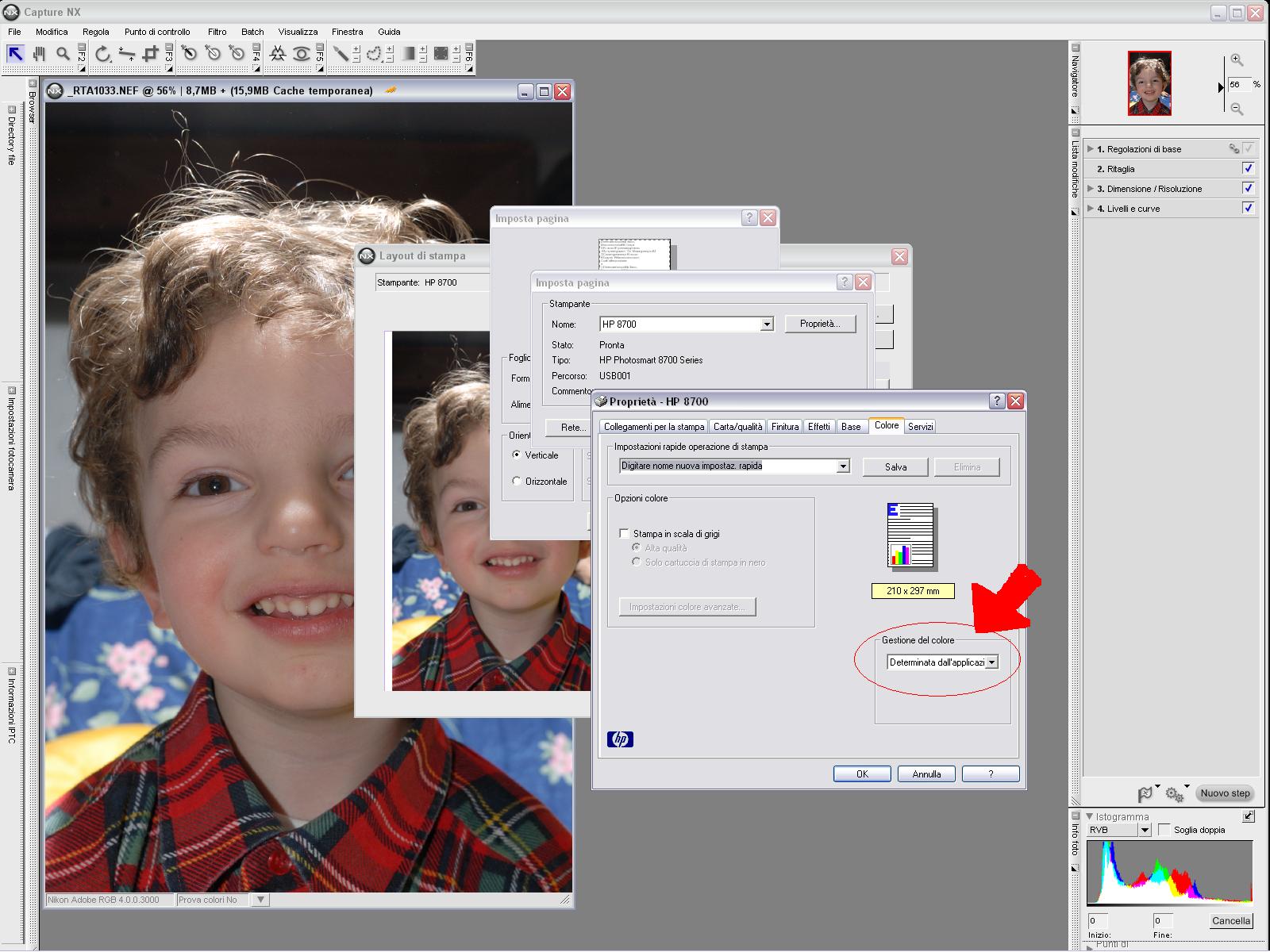The height and width of the screenshot is (952, 1270).
Task: Select the Verticale orientation radio button
Action: click(x=517, y=455)
